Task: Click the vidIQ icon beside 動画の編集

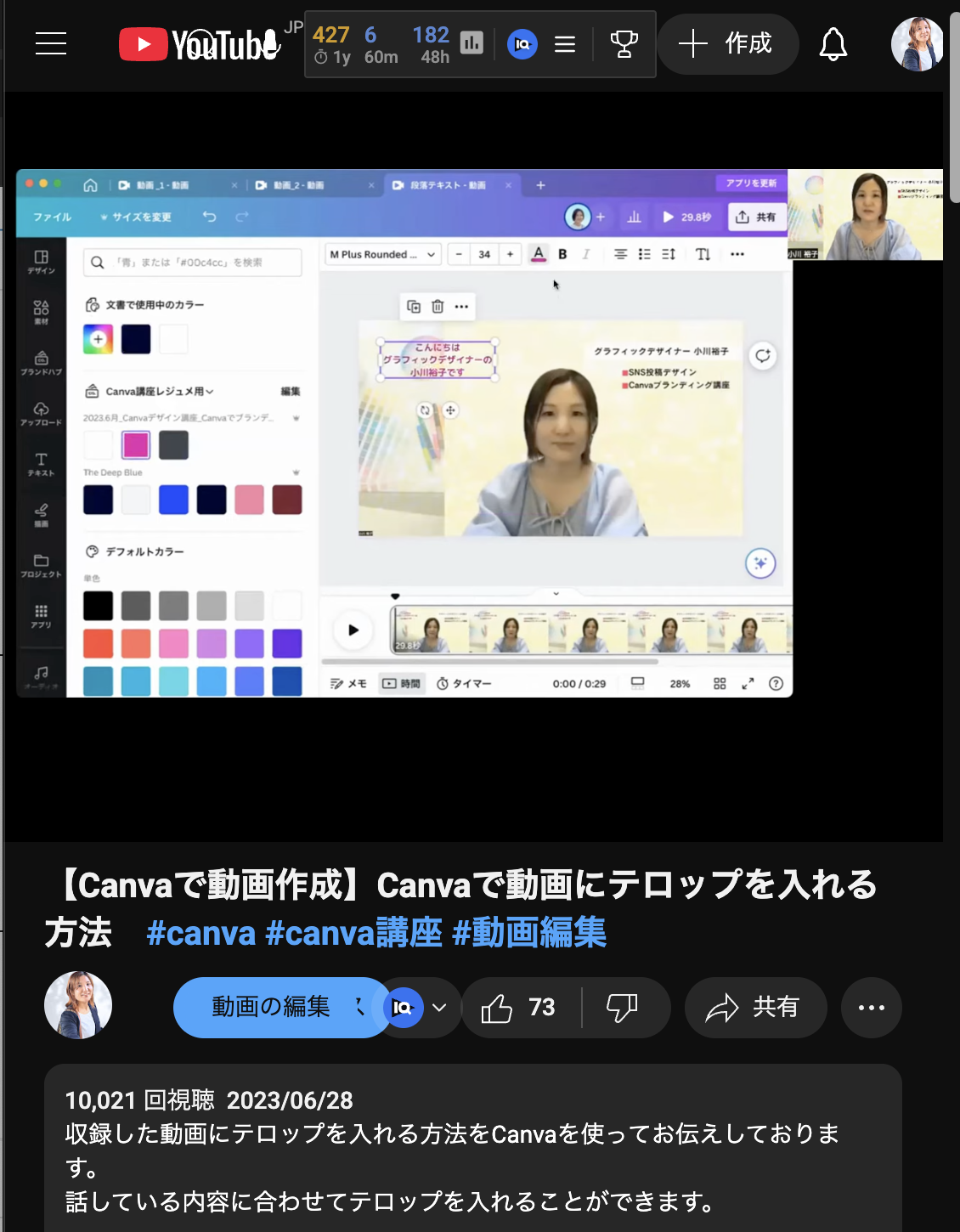Action: [404, 1008]
